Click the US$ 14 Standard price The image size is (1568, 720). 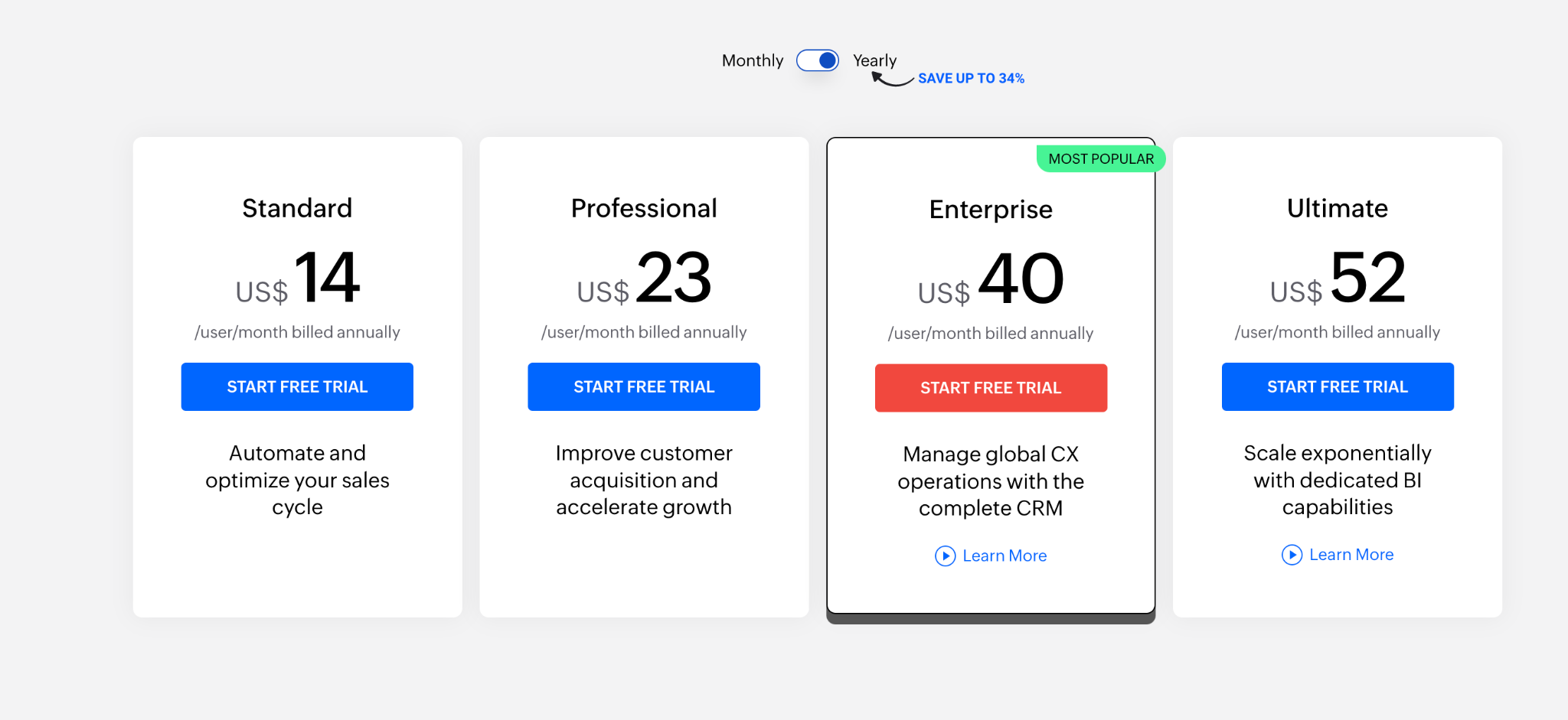(299, 279)
